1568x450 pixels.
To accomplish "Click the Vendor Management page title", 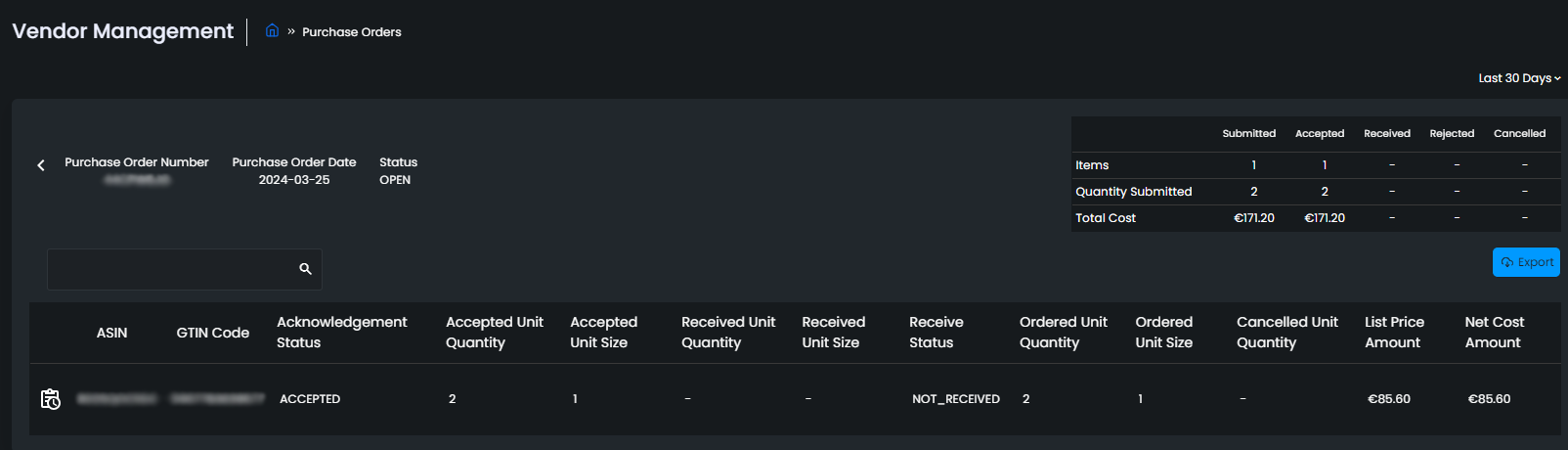I will click(123, 31).
